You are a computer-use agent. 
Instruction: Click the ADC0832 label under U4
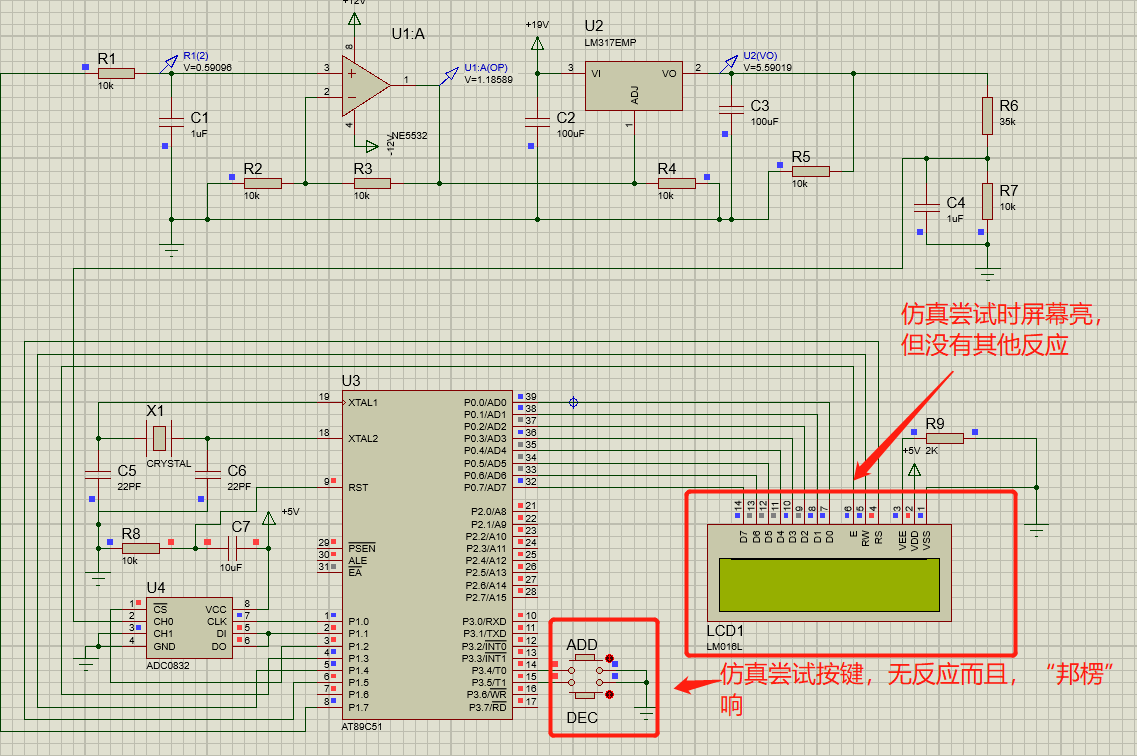tap(168, 665)
